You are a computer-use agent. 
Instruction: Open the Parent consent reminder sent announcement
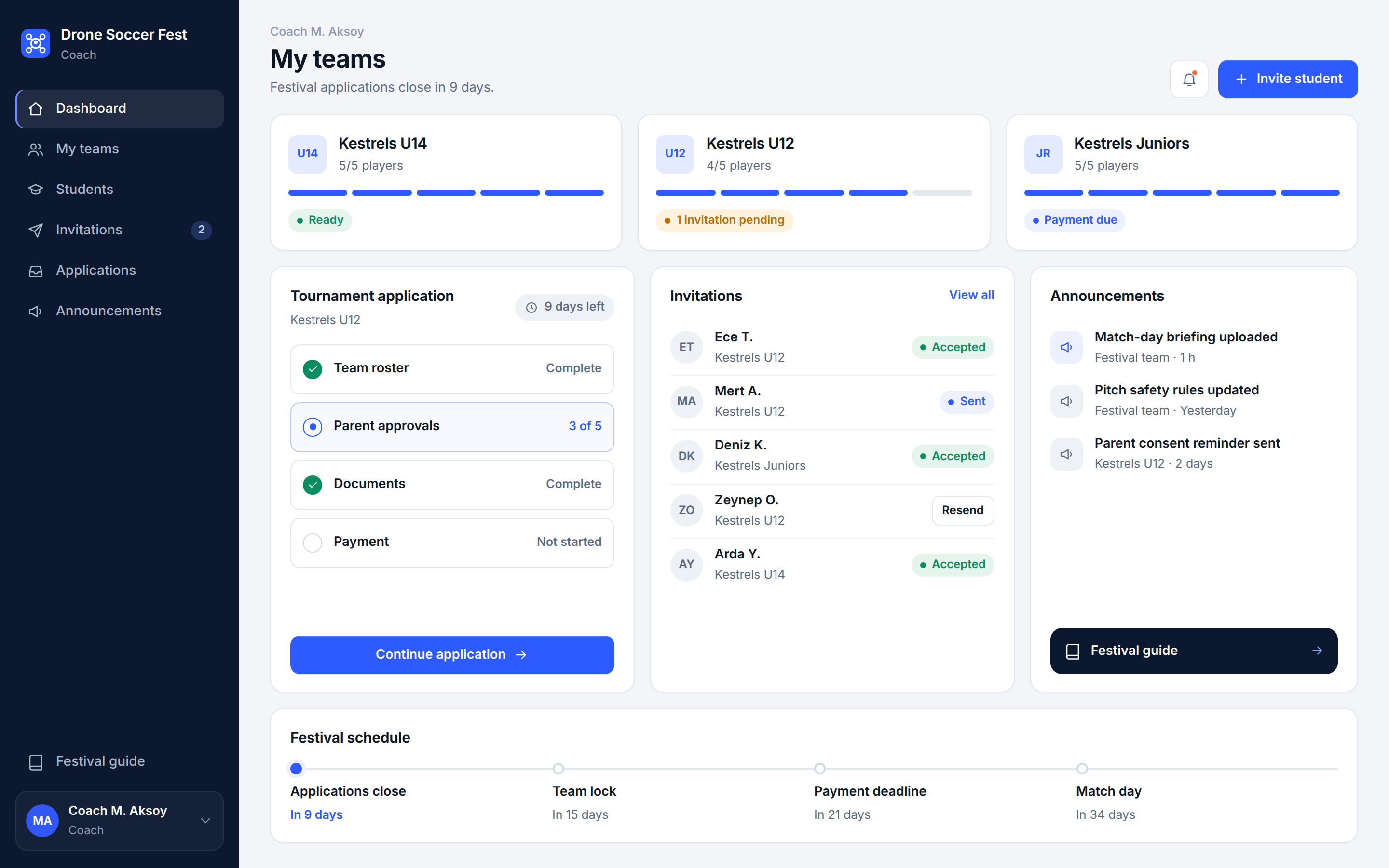tap(1194, 453)
